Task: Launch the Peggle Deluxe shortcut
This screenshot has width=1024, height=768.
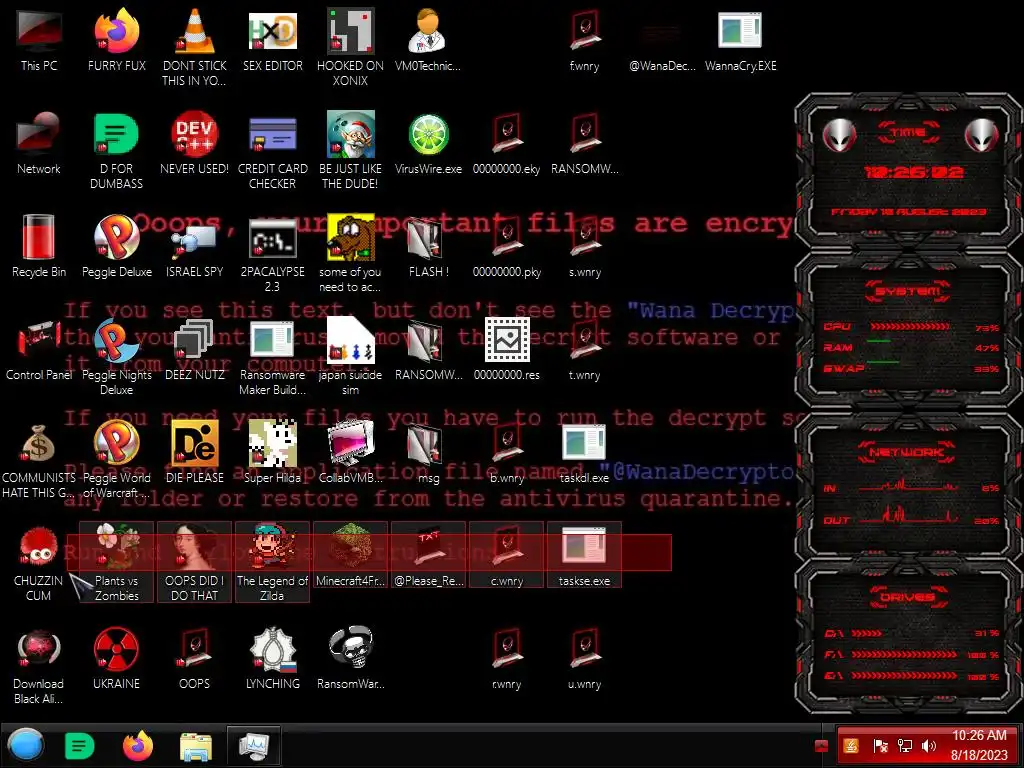Action: pos(116,246)
